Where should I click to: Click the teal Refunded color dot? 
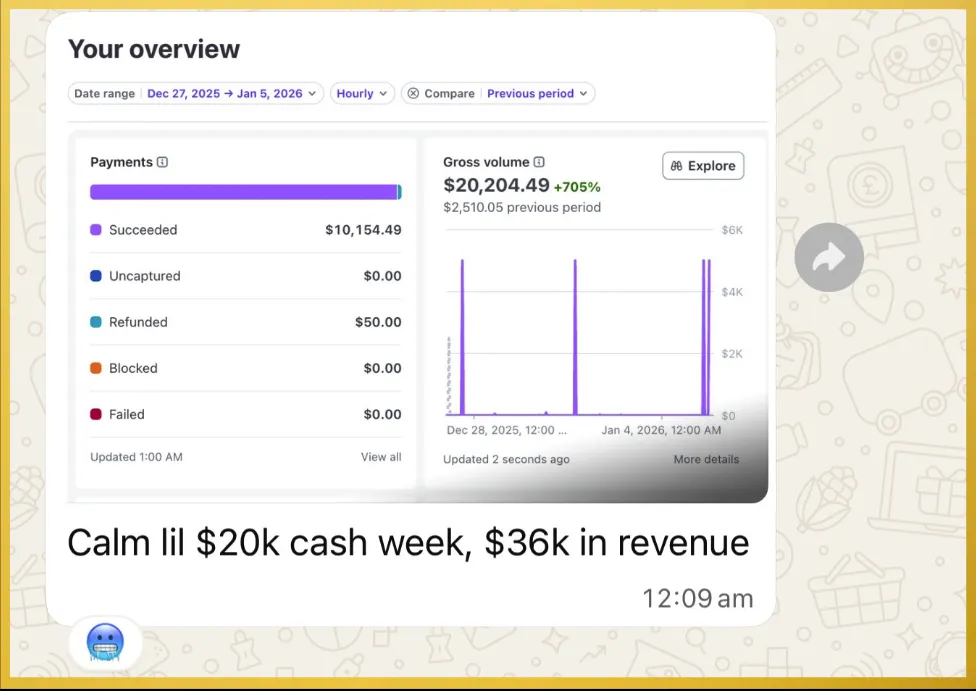[96, 322]
